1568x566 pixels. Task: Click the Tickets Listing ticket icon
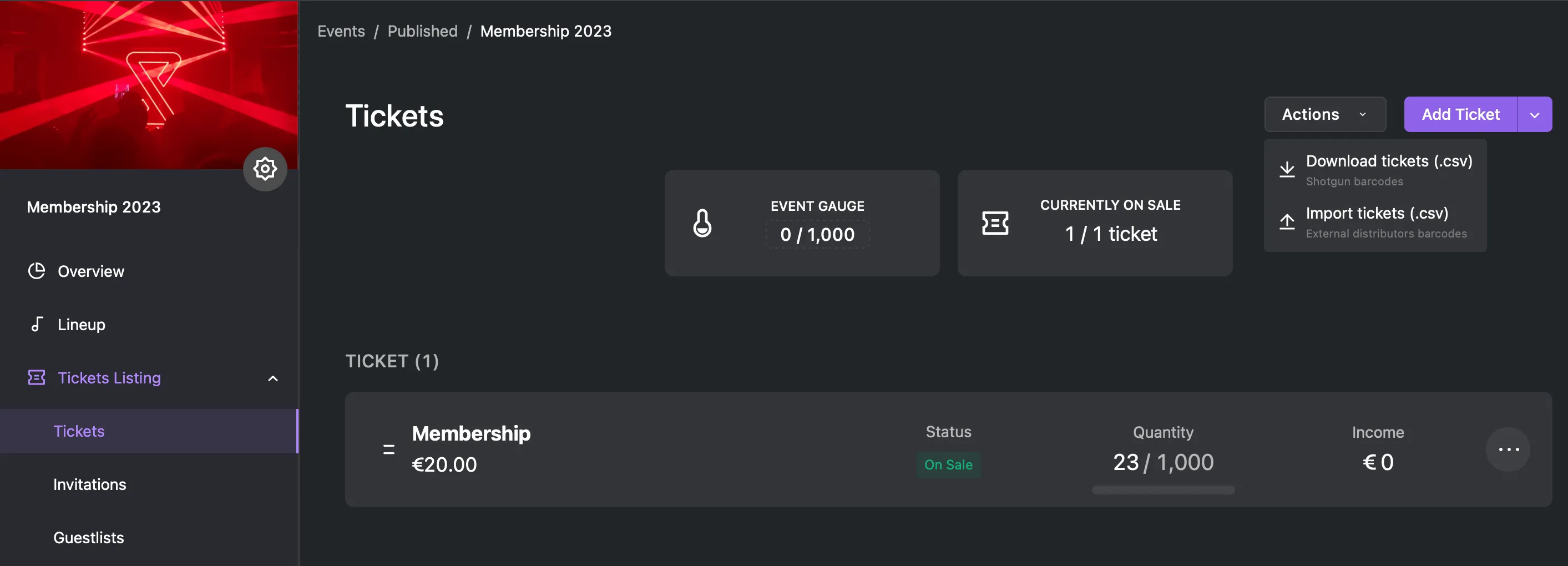37,377
